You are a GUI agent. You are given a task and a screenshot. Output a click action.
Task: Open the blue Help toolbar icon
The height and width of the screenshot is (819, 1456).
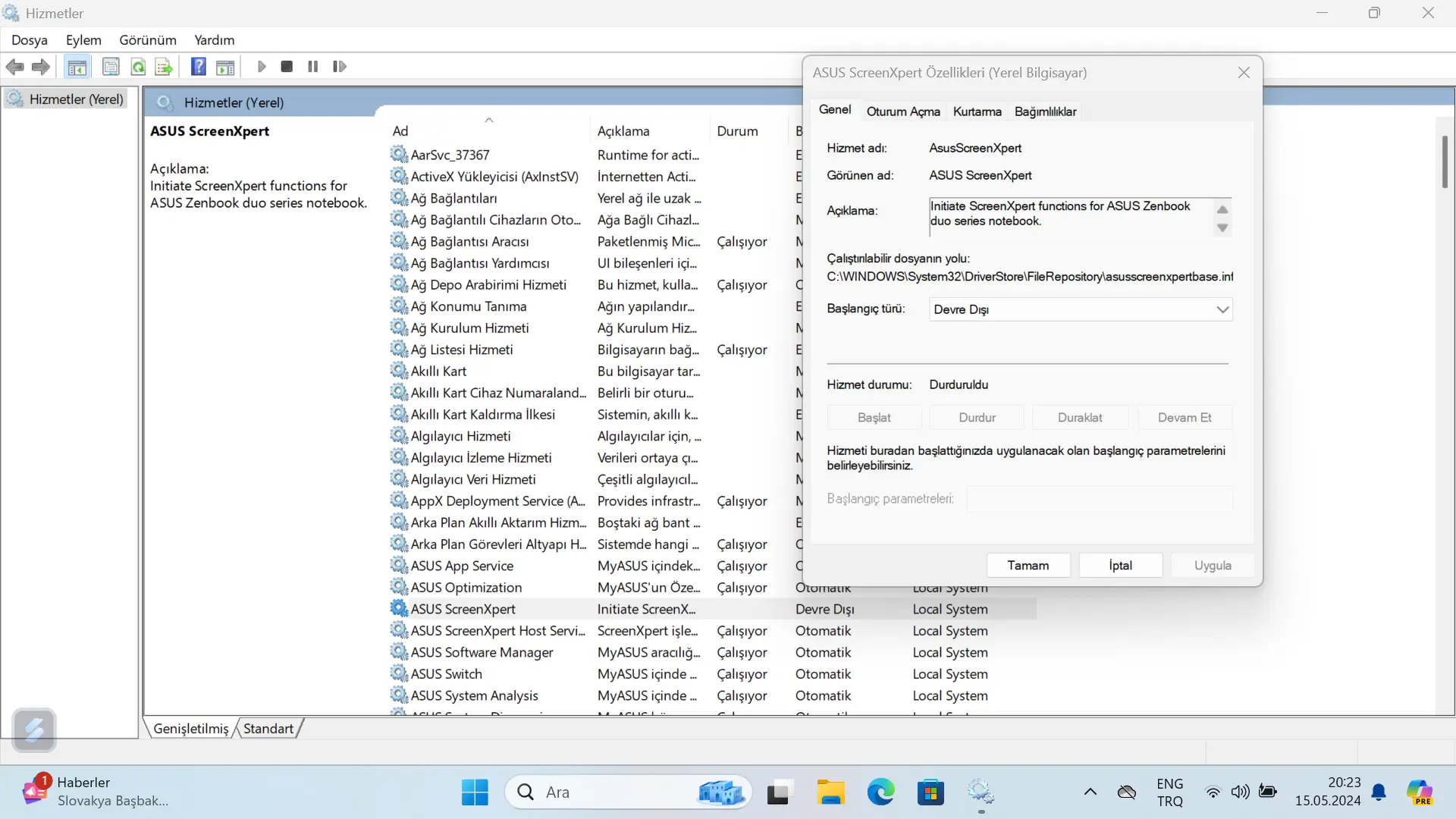coord(199,67)
